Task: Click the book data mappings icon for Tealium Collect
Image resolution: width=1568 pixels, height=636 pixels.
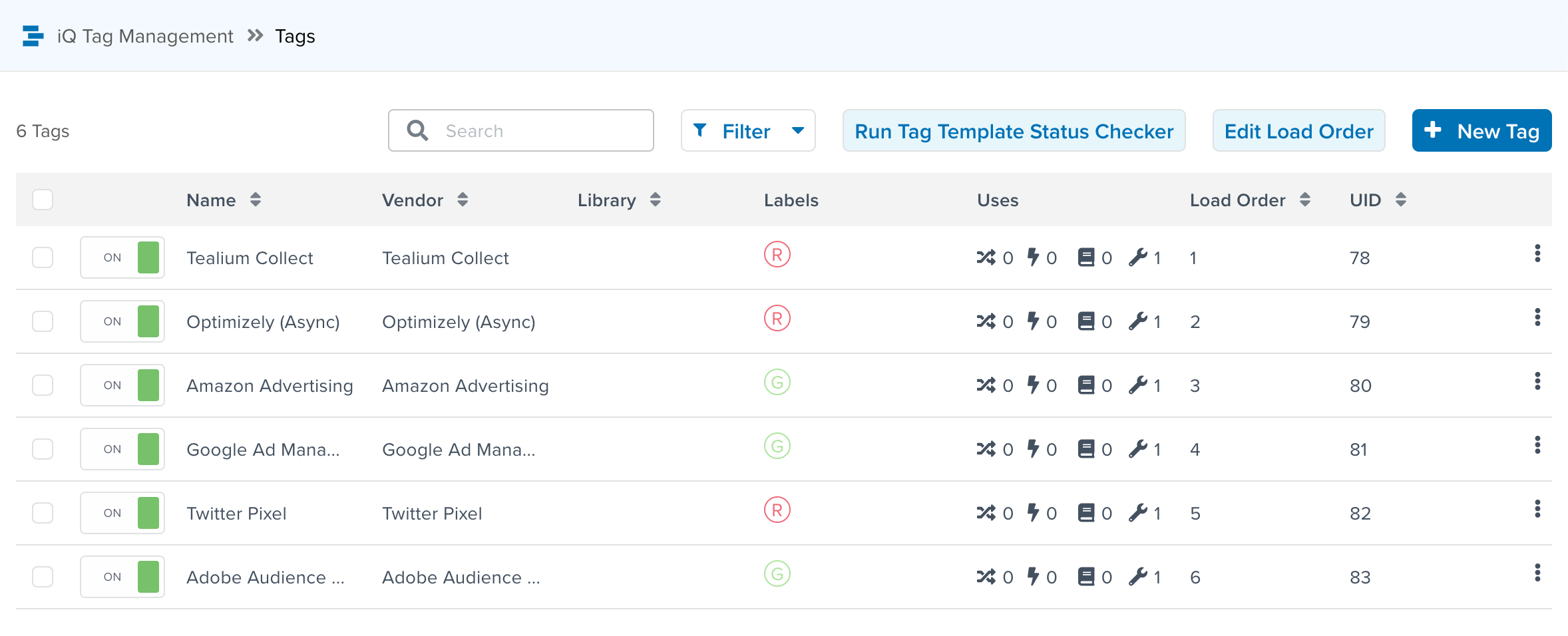Action: [1086, 257]
